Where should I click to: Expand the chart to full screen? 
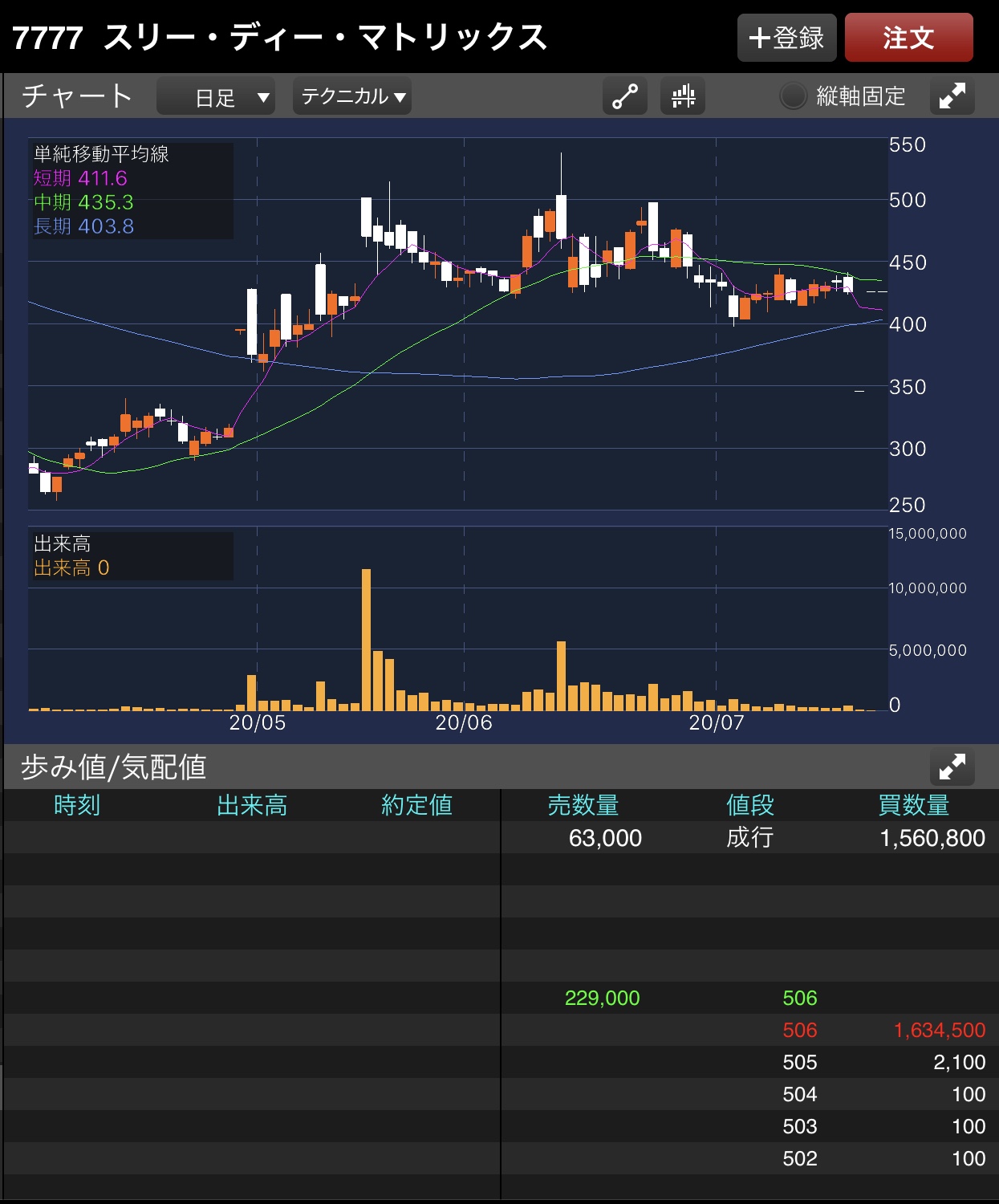coord(952,96)
